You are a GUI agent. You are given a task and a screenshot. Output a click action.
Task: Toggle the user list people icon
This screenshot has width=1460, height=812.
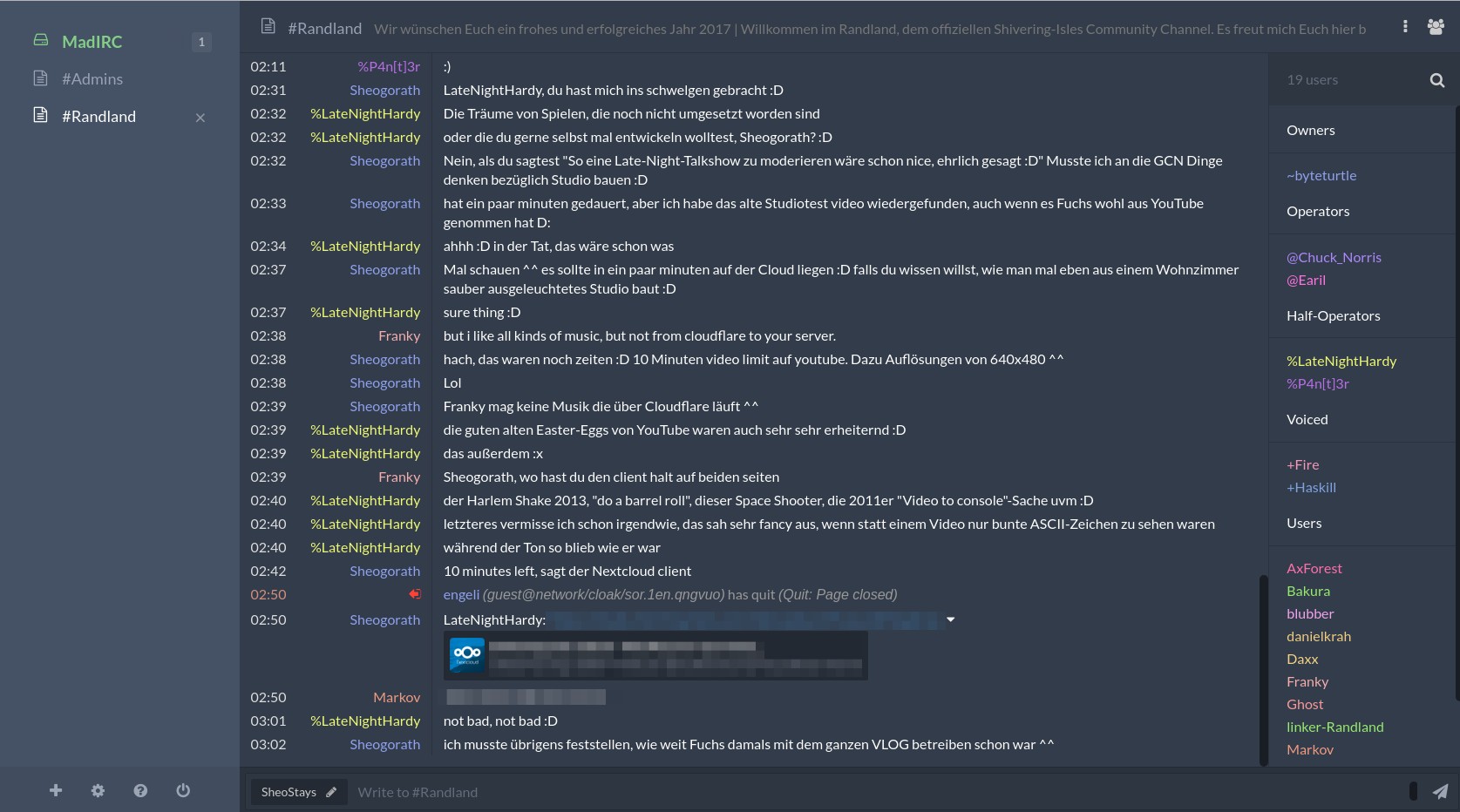click(x=1436, y=27)
